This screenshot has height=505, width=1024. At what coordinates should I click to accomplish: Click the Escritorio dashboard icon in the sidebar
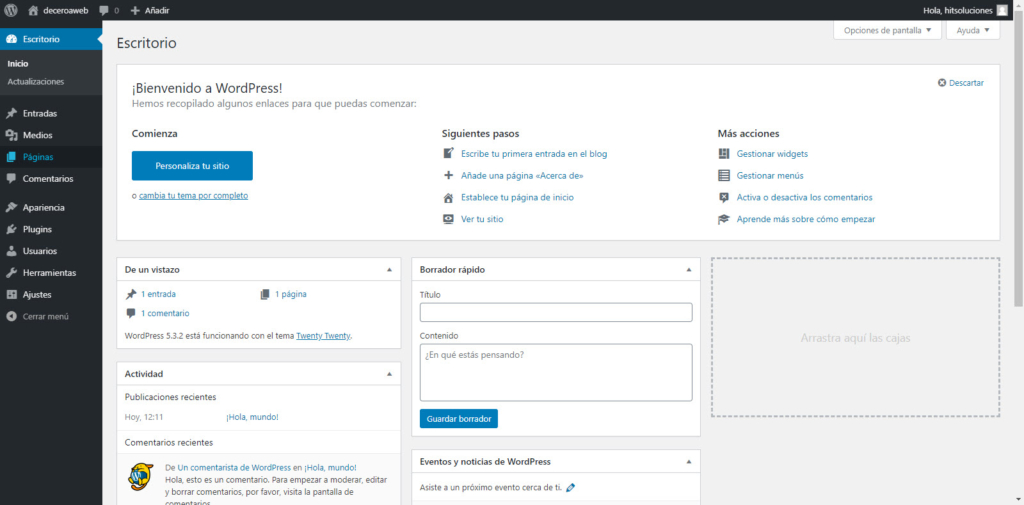tap(11, 39)
